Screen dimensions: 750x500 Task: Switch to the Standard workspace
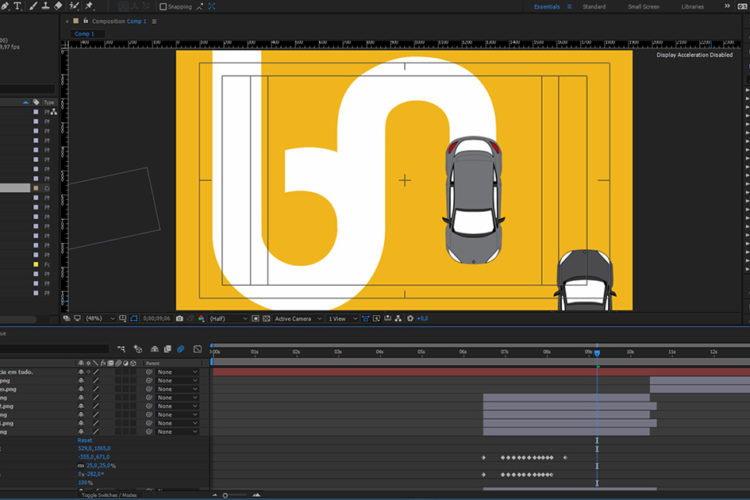pyautogui.click(x=594, y=6)
